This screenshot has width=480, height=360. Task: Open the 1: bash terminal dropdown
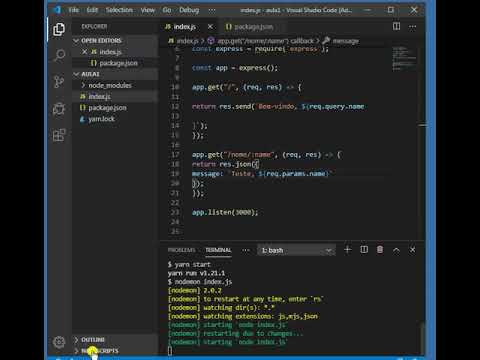[297, 250]
